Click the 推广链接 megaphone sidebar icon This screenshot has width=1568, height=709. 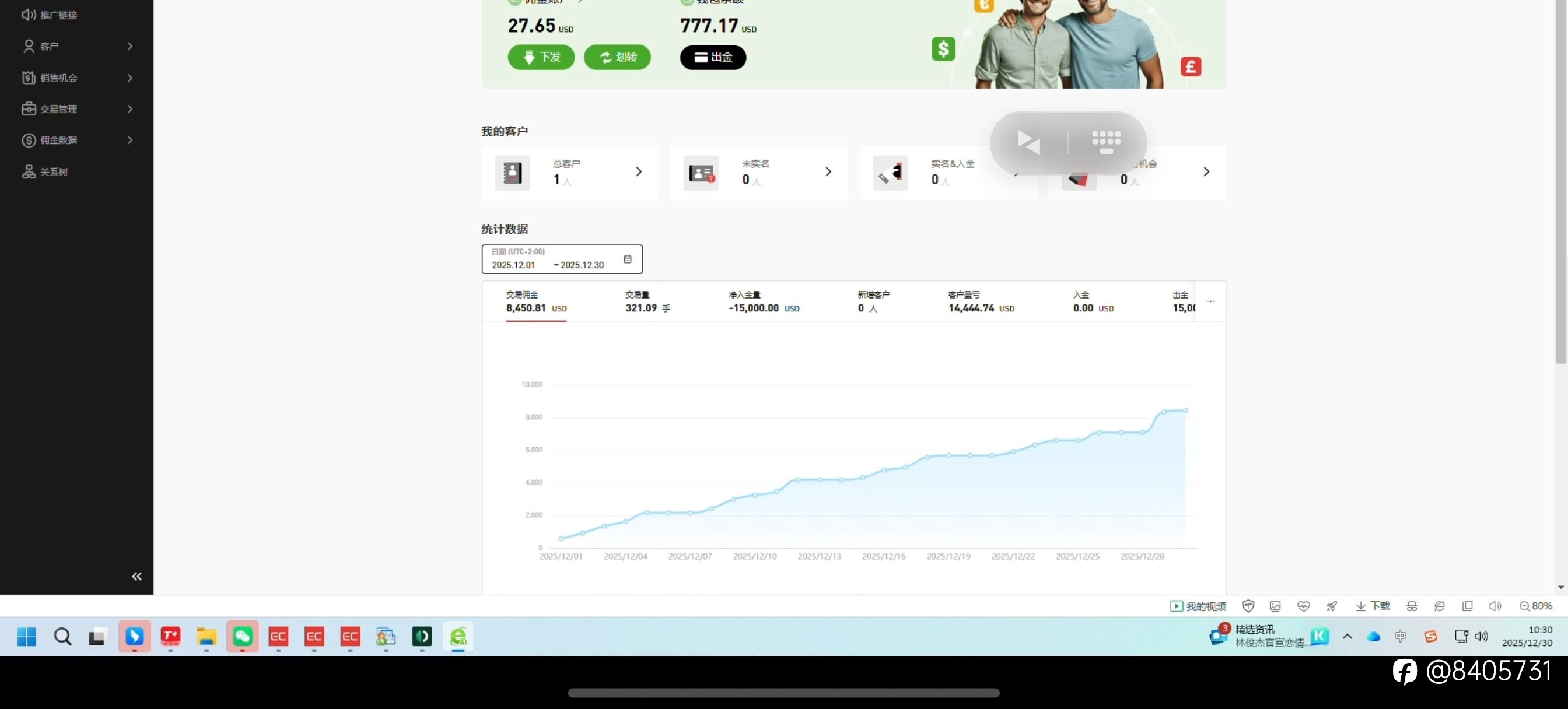click(x=29, y=15)
